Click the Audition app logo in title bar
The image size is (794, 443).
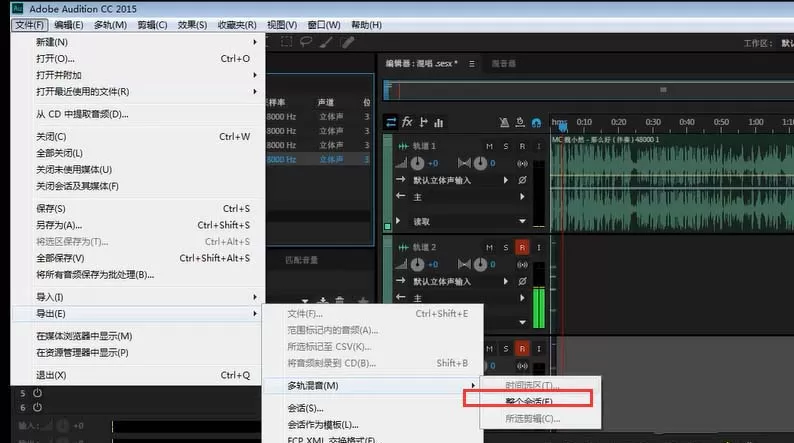[x=18, y=9]
